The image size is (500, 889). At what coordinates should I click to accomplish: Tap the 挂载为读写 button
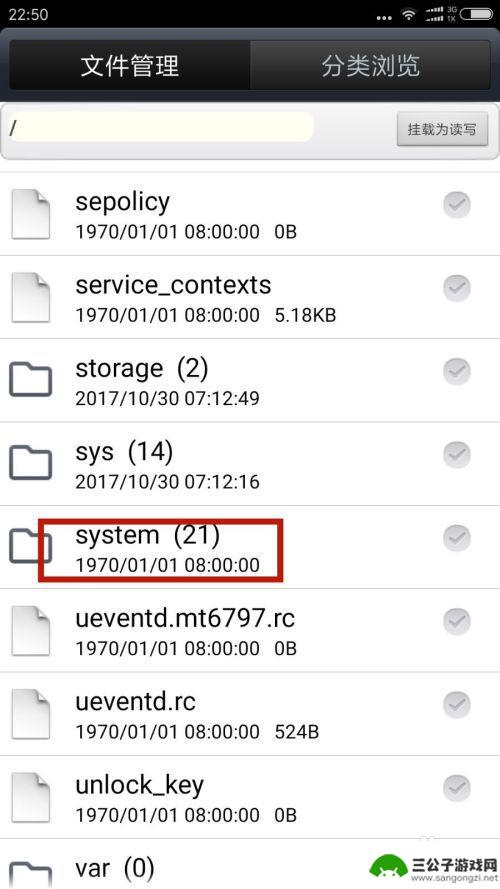(442, 129)
